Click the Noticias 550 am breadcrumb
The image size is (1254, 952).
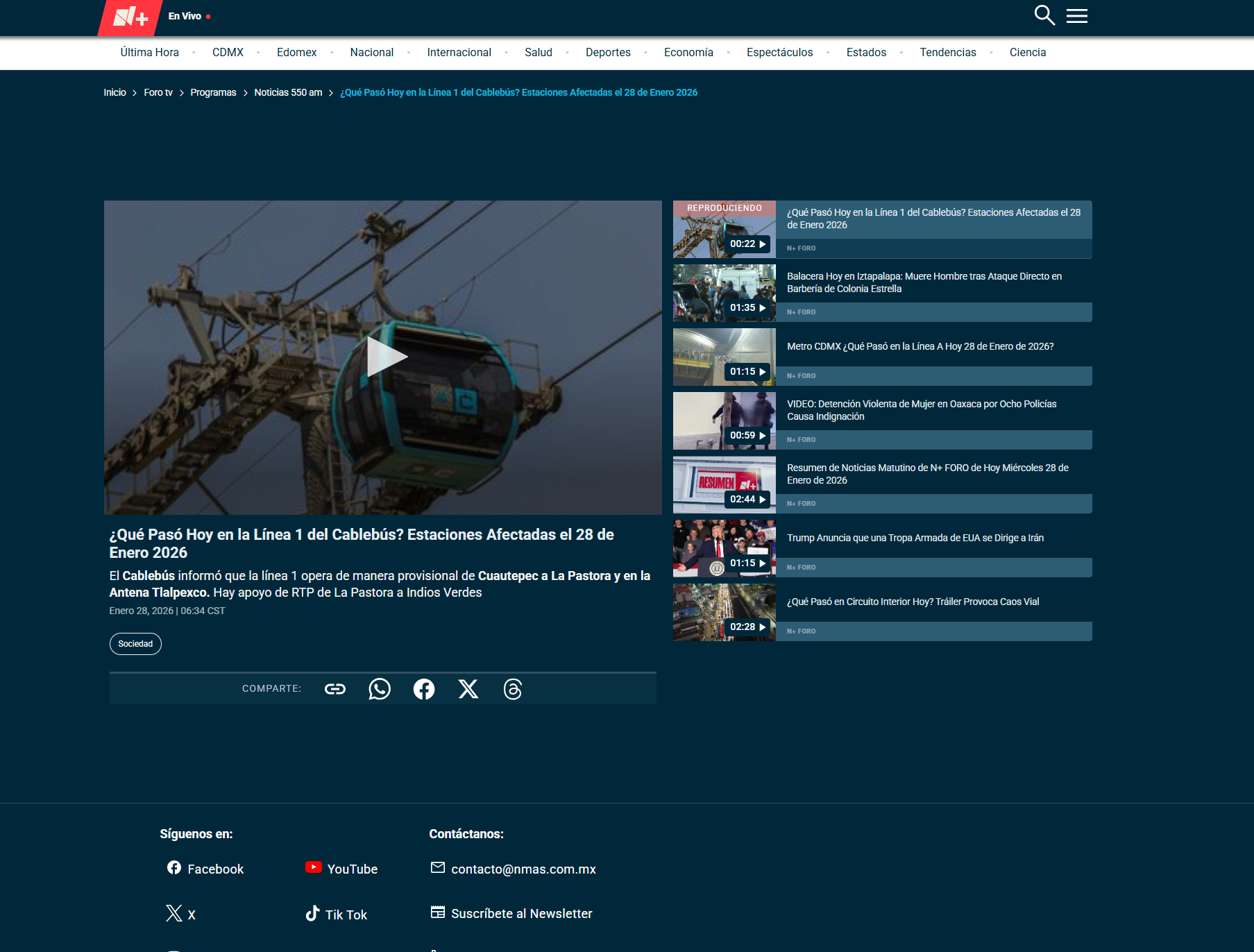click(288, 92)
